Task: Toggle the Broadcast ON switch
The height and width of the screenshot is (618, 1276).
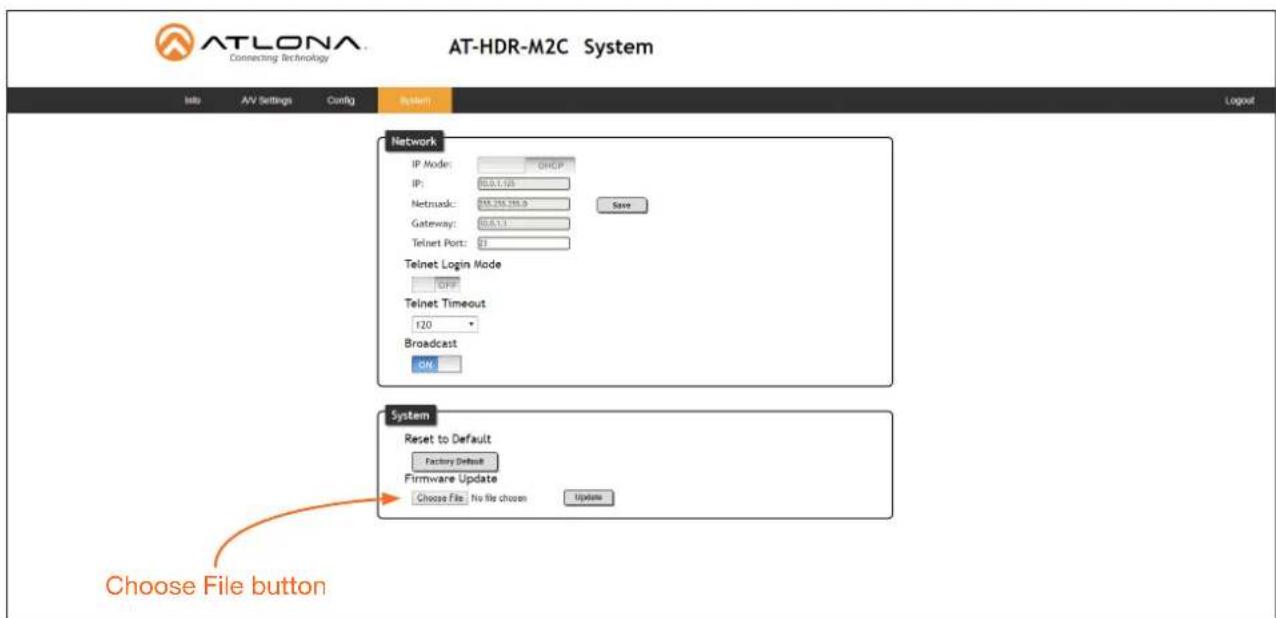Action: coord(436,365)
